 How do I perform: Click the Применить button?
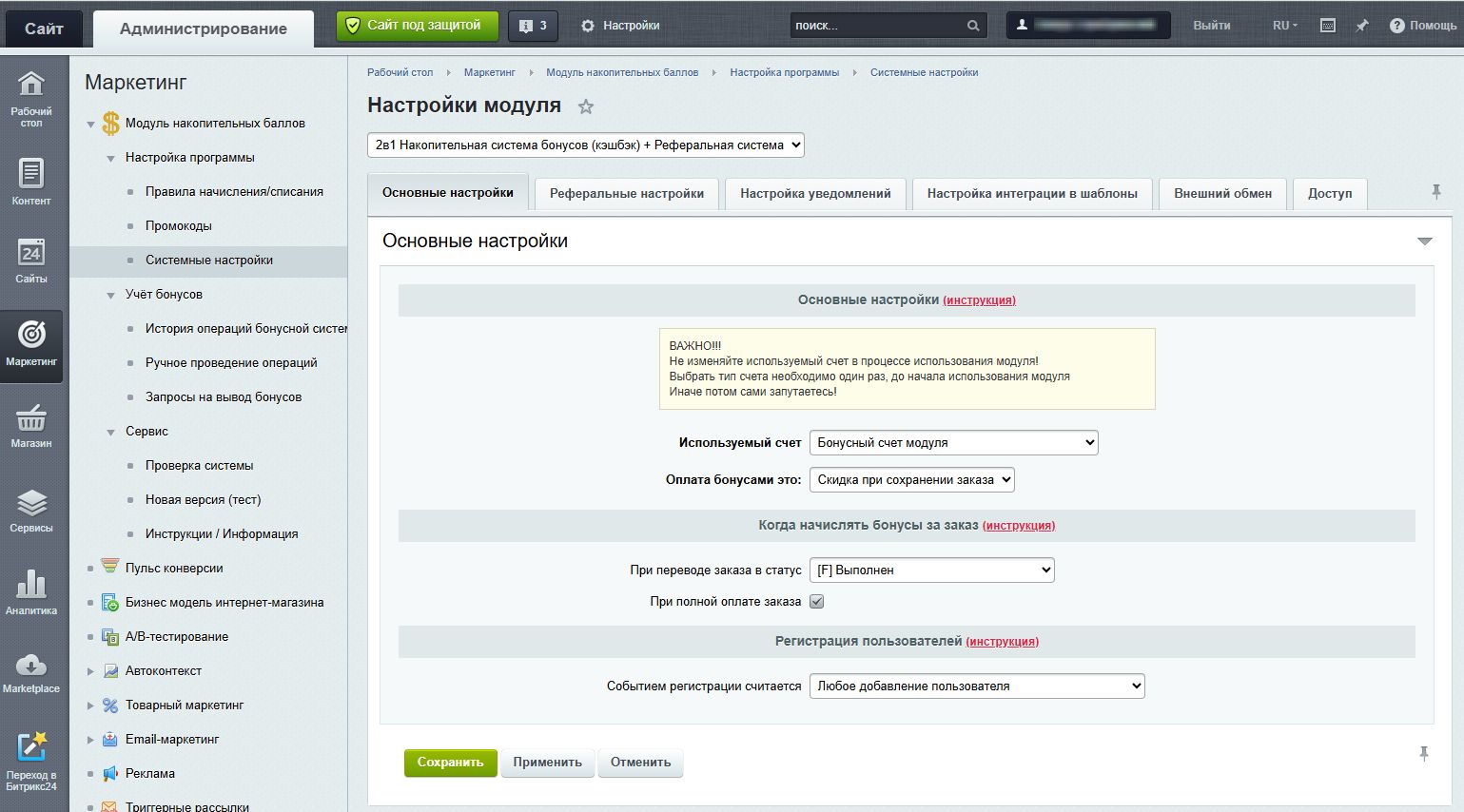point(548,763)
